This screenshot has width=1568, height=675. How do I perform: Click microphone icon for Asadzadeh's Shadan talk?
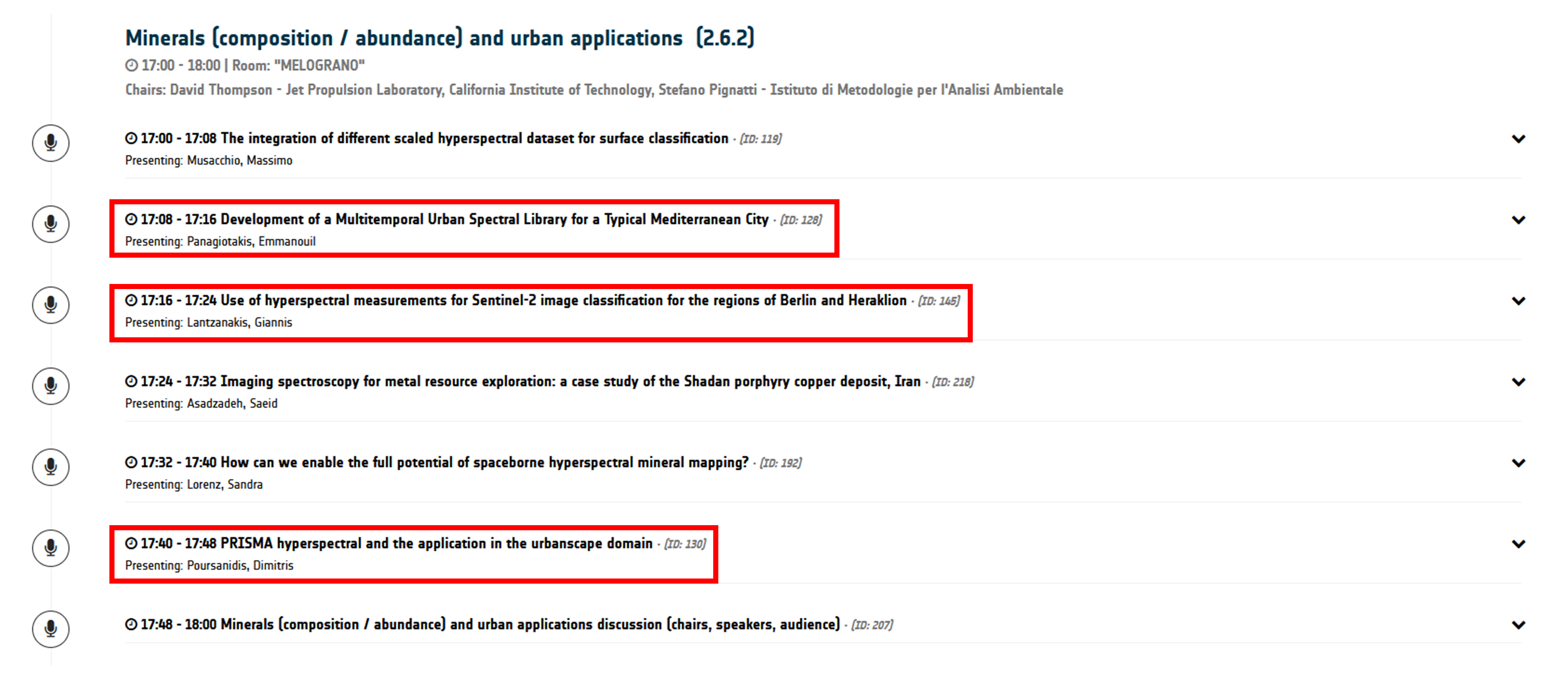coord(51,386)
